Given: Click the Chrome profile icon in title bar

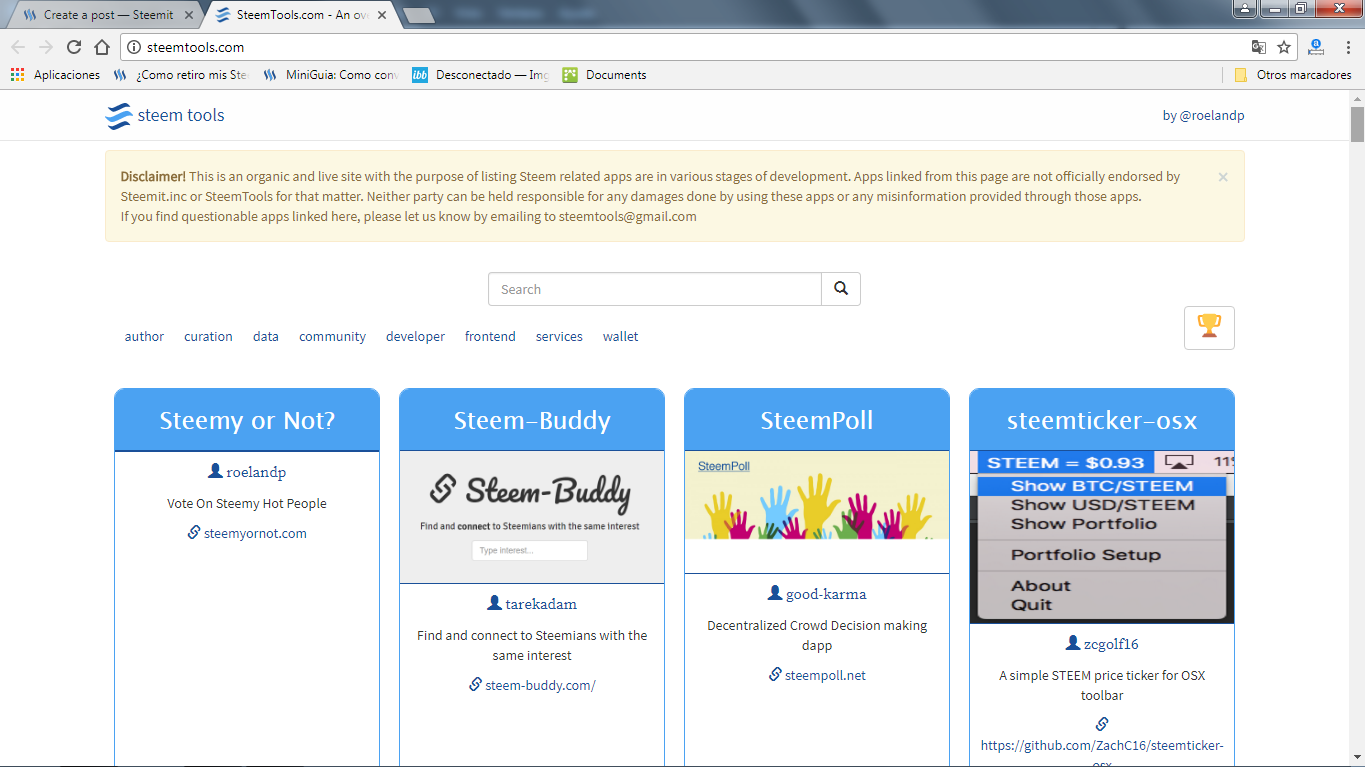Looking at the screenshot, I should [1244, 8].
